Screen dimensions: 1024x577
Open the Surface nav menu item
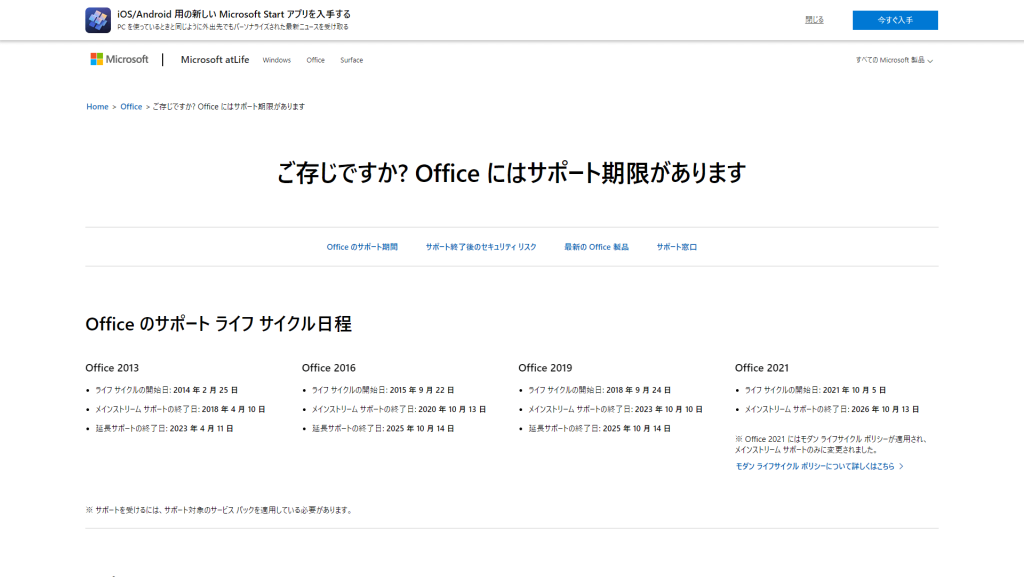[351, 60]
